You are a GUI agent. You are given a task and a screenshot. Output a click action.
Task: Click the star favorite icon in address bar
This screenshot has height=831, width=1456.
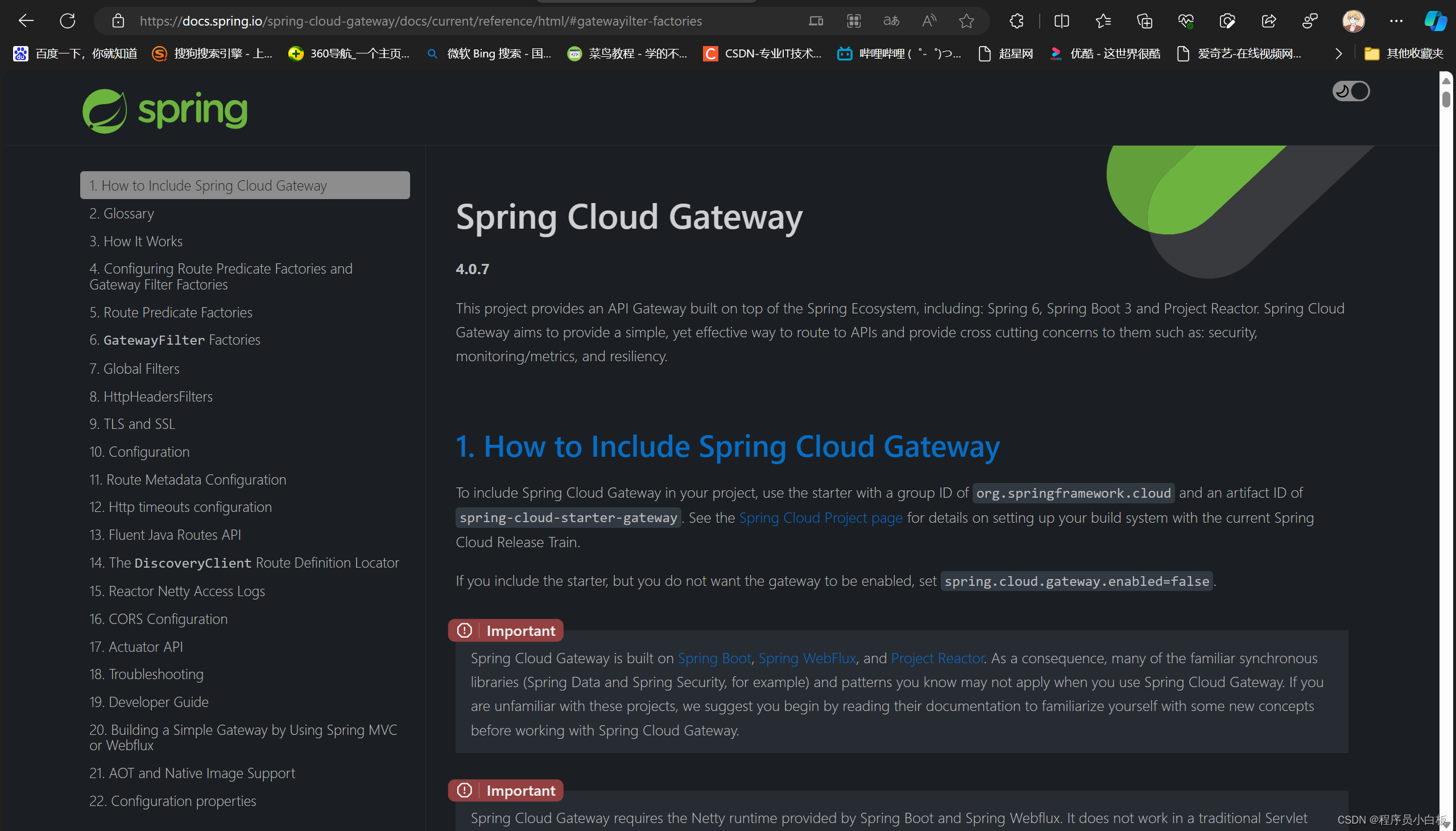966,21
